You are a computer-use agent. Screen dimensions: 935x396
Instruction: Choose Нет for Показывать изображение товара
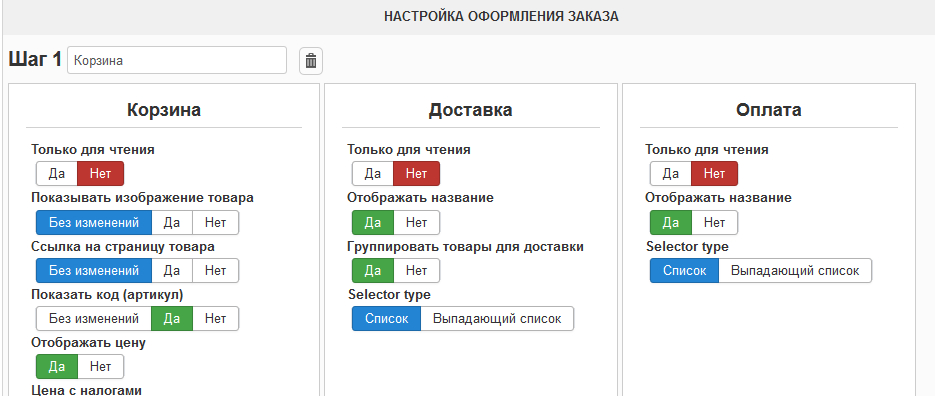coord(215,222)
